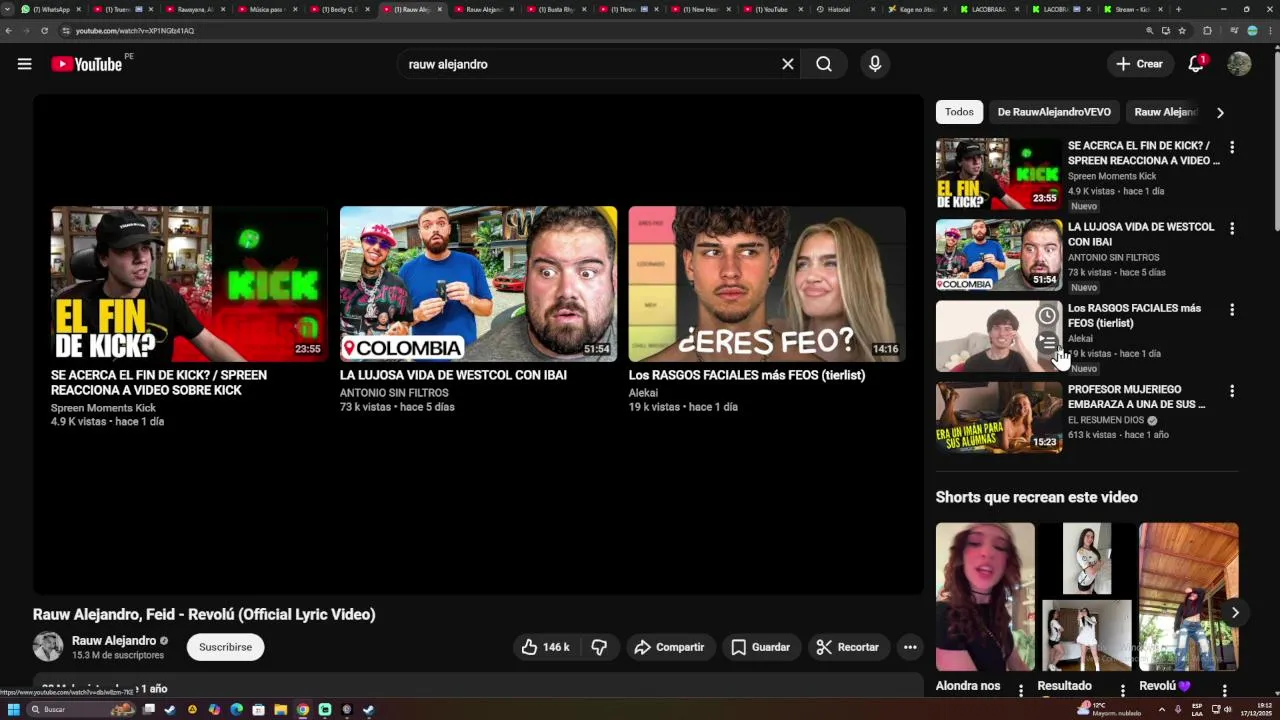This screenshot has height=720, width=1280.
Task: Open browser extensions puzzle icon
Action: point(1207,31)
